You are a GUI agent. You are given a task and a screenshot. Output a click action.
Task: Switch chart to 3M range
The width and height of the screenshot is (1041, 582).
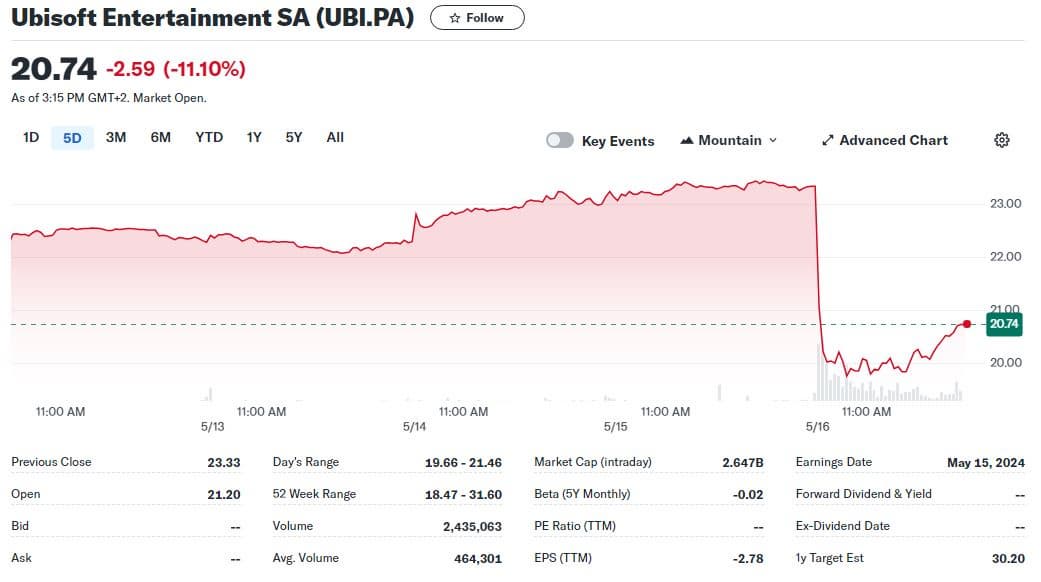pos(116,137)
